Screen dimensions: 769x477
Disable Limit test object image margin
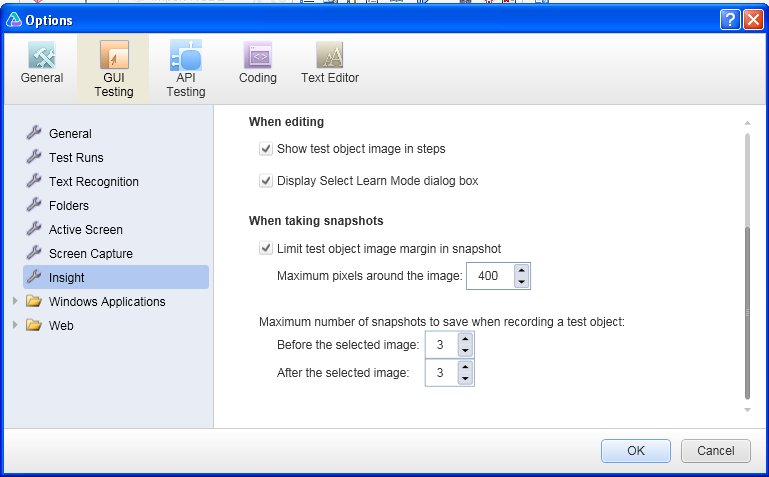point(266,249)
